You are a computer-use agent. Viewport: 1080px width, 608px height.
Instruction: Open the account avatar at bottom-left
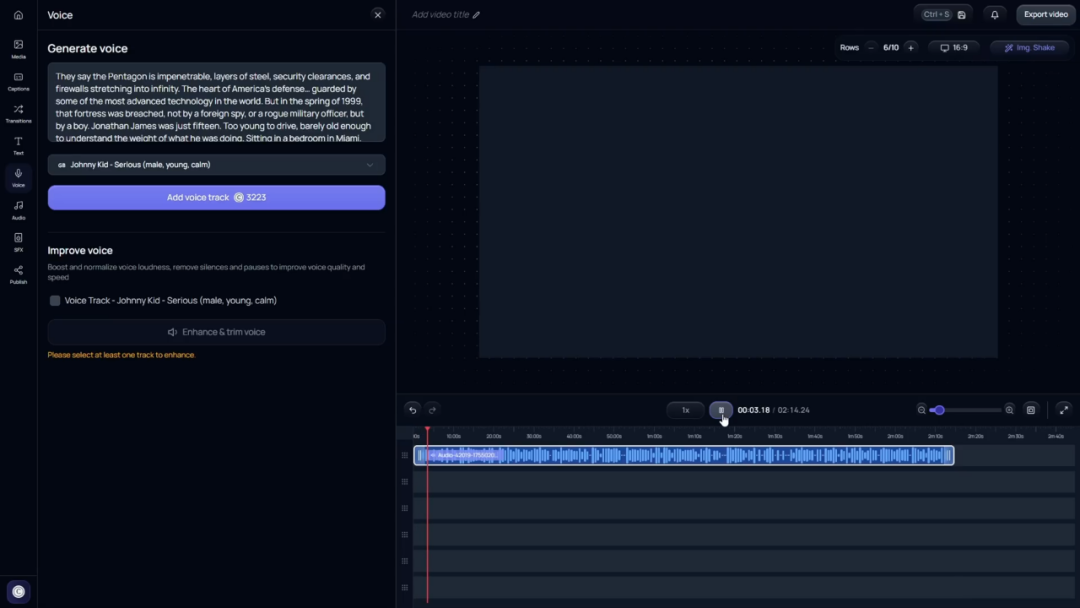19,591
